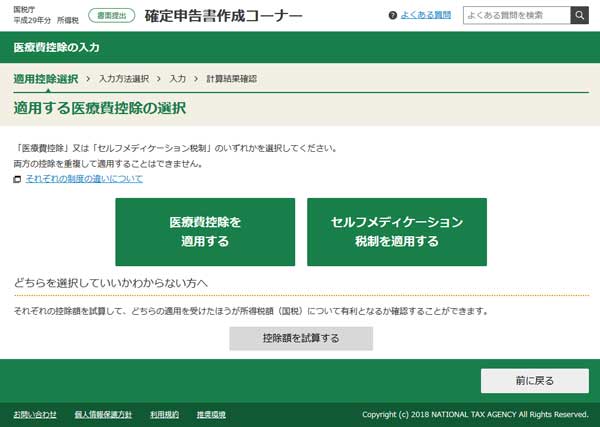Open the 利用規約 footer link
The height and width of the screenshot is (427, 600).
pyautogui.click(x=164, y=414)
